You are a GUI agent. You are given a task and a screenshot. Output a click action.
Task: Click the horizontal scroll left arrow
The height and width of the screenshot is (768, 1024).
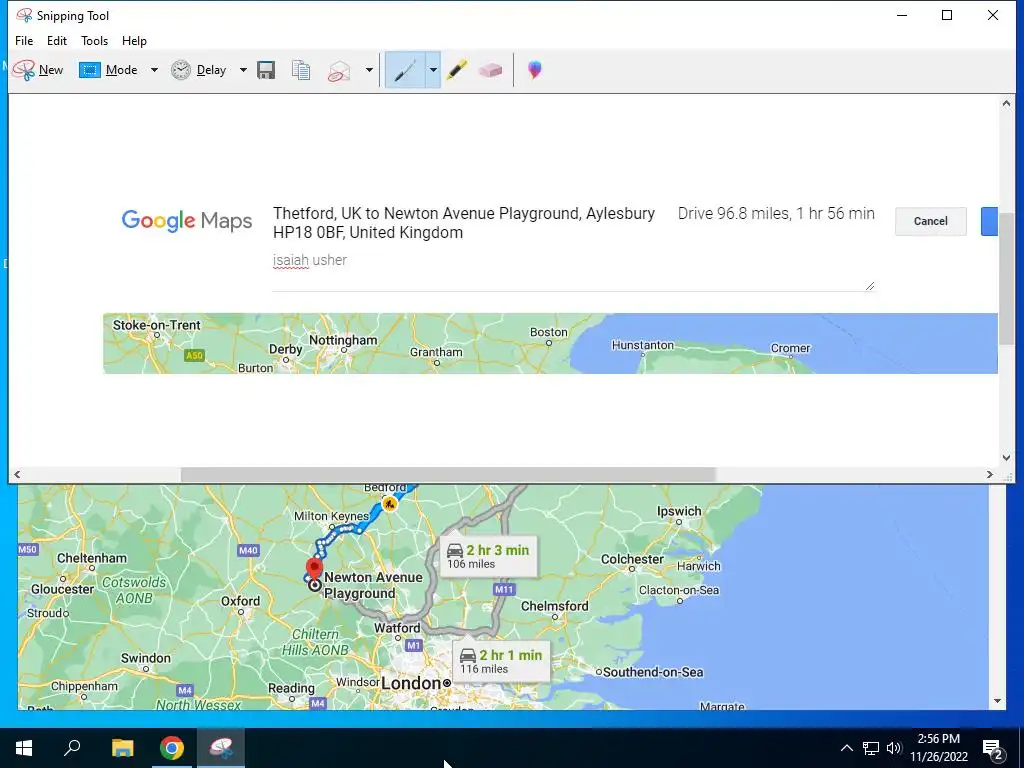(17, 475)
